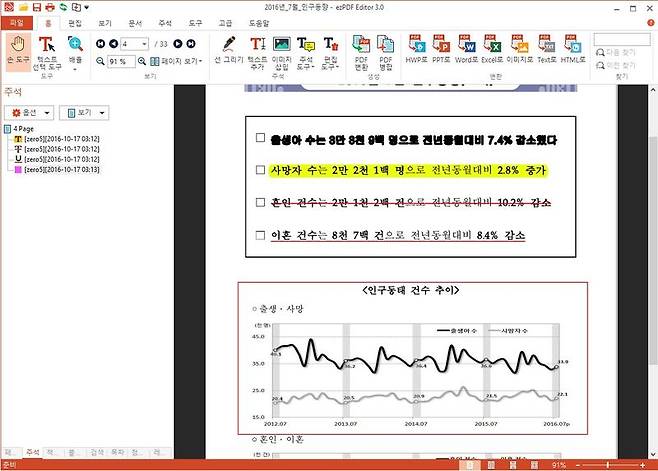Open the Edit Tools (편집 도구) dropdown

[x=331, y=53]
